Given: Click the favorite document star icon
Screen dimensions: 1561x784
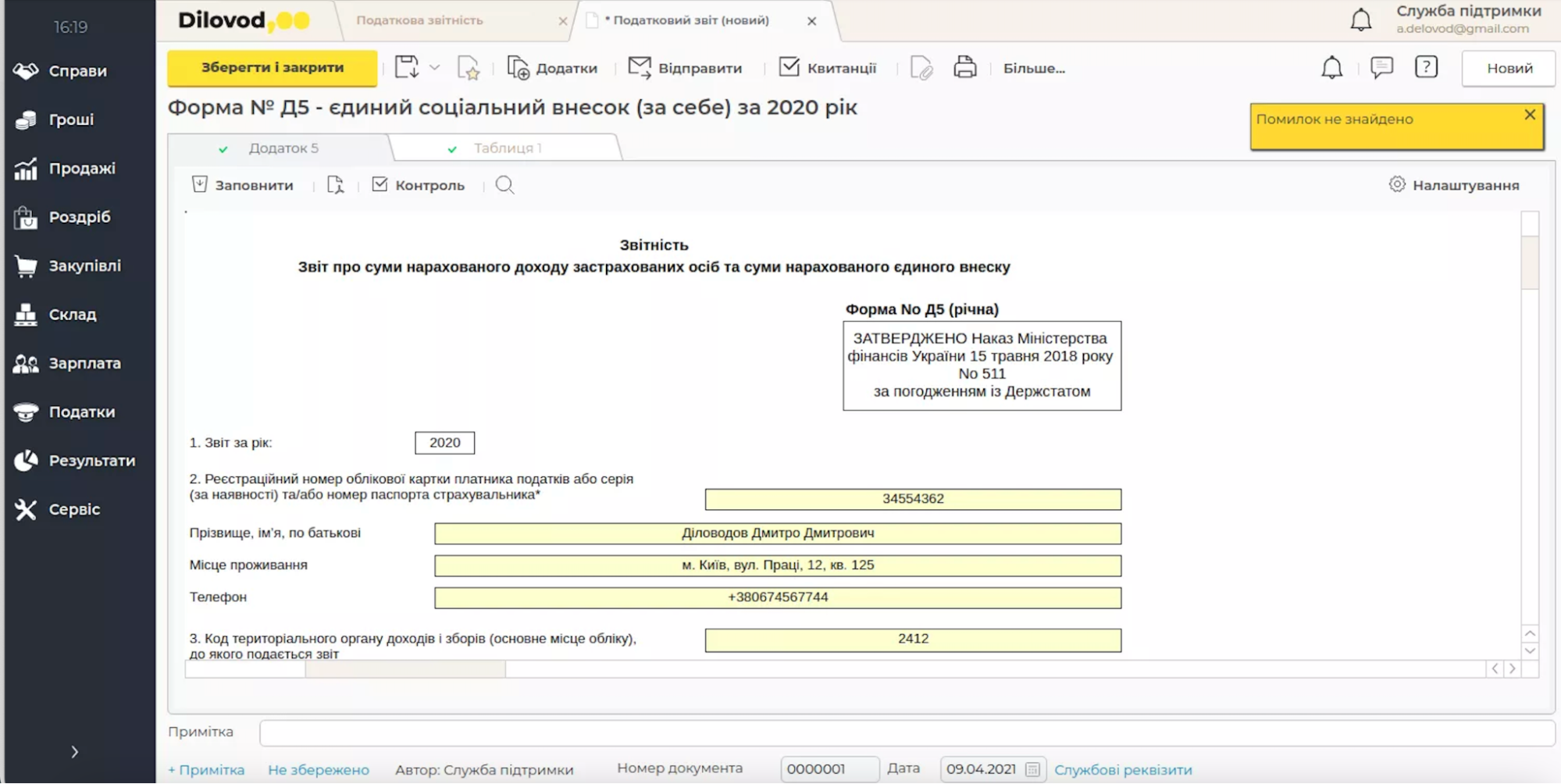Looking at the screenshot, I should 468,68.
